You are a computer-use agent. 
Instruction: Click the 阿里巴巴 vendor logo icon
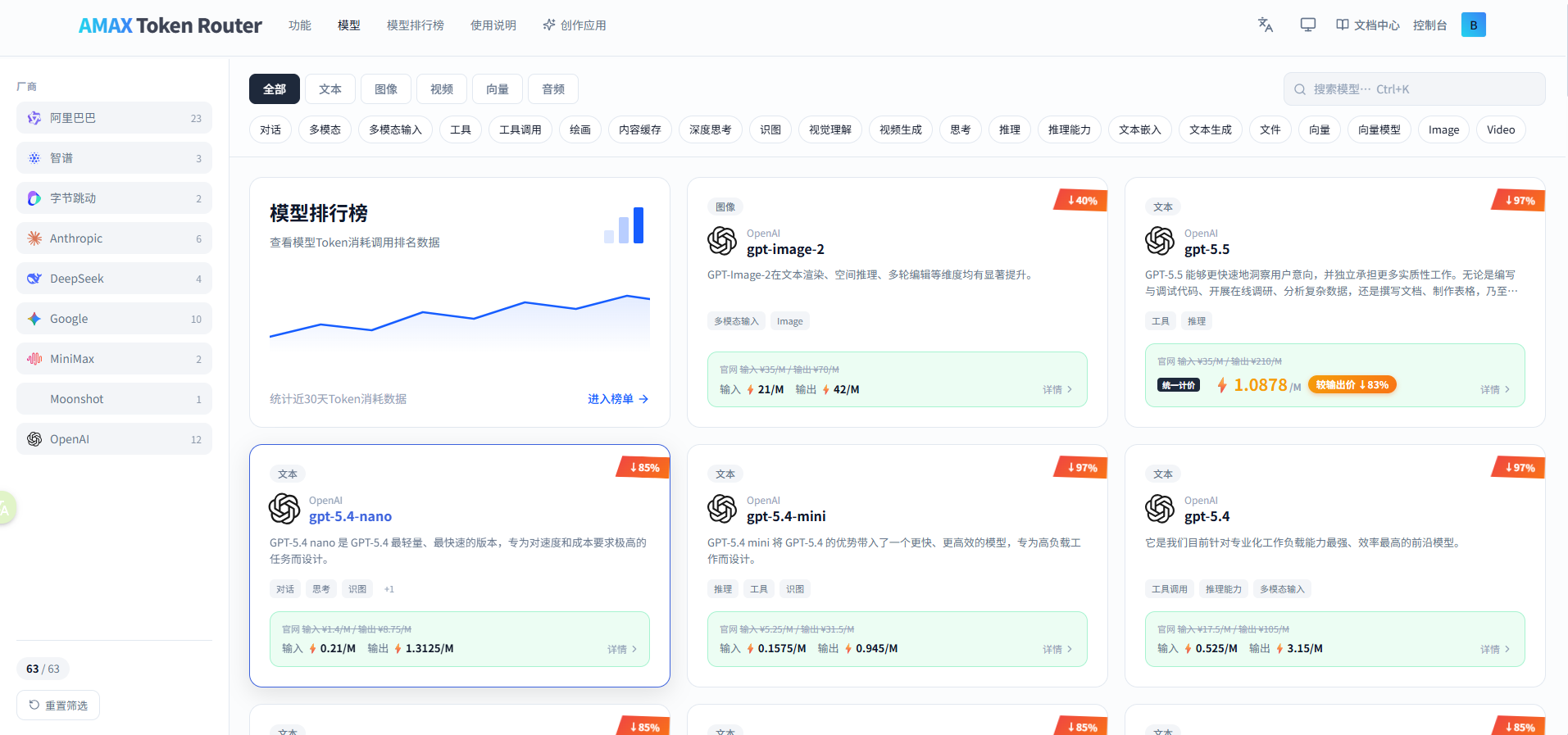[34, 118]
